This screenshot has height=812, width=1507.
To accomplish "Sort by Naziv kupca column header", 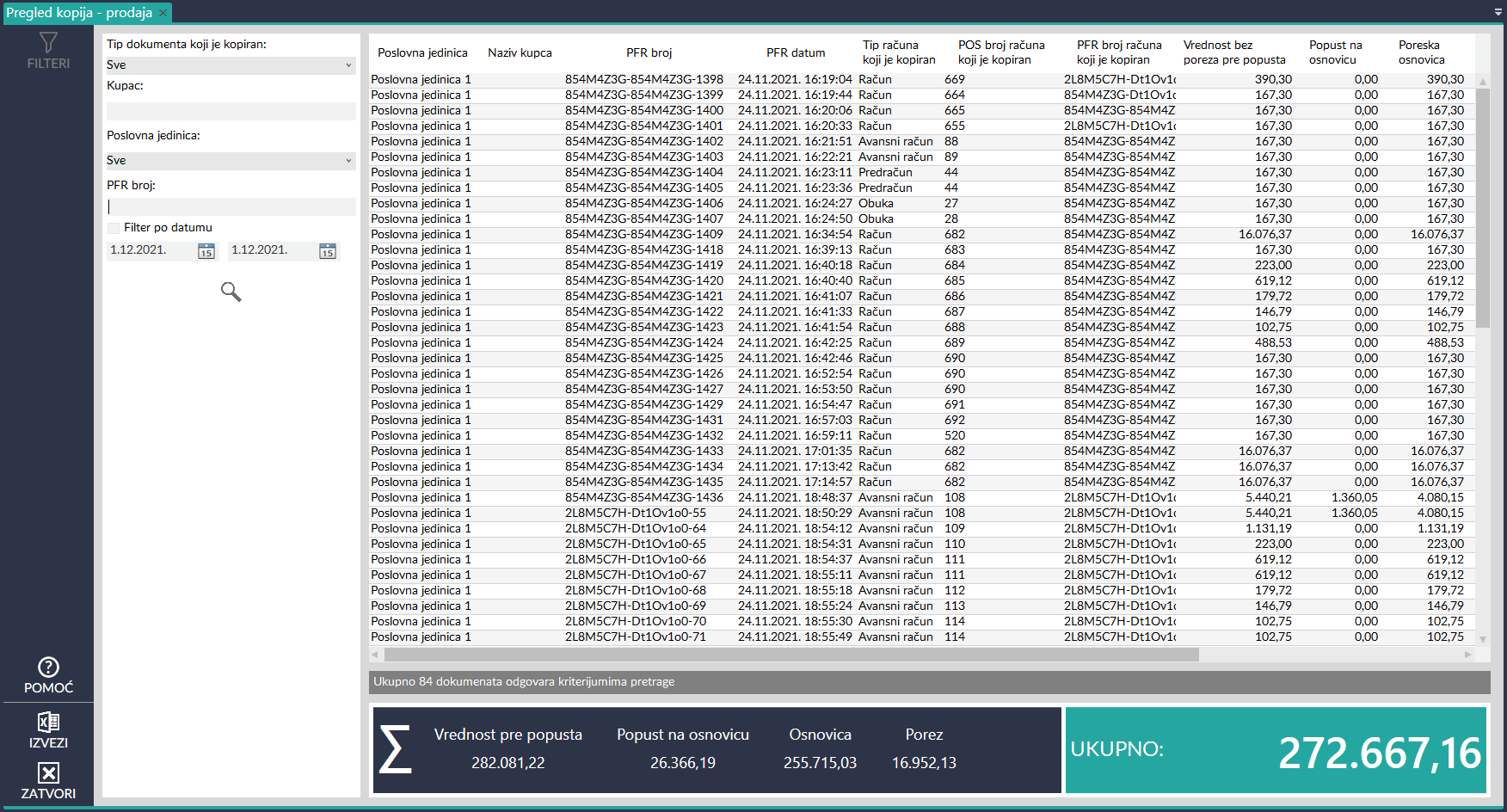I will [520, 52].
